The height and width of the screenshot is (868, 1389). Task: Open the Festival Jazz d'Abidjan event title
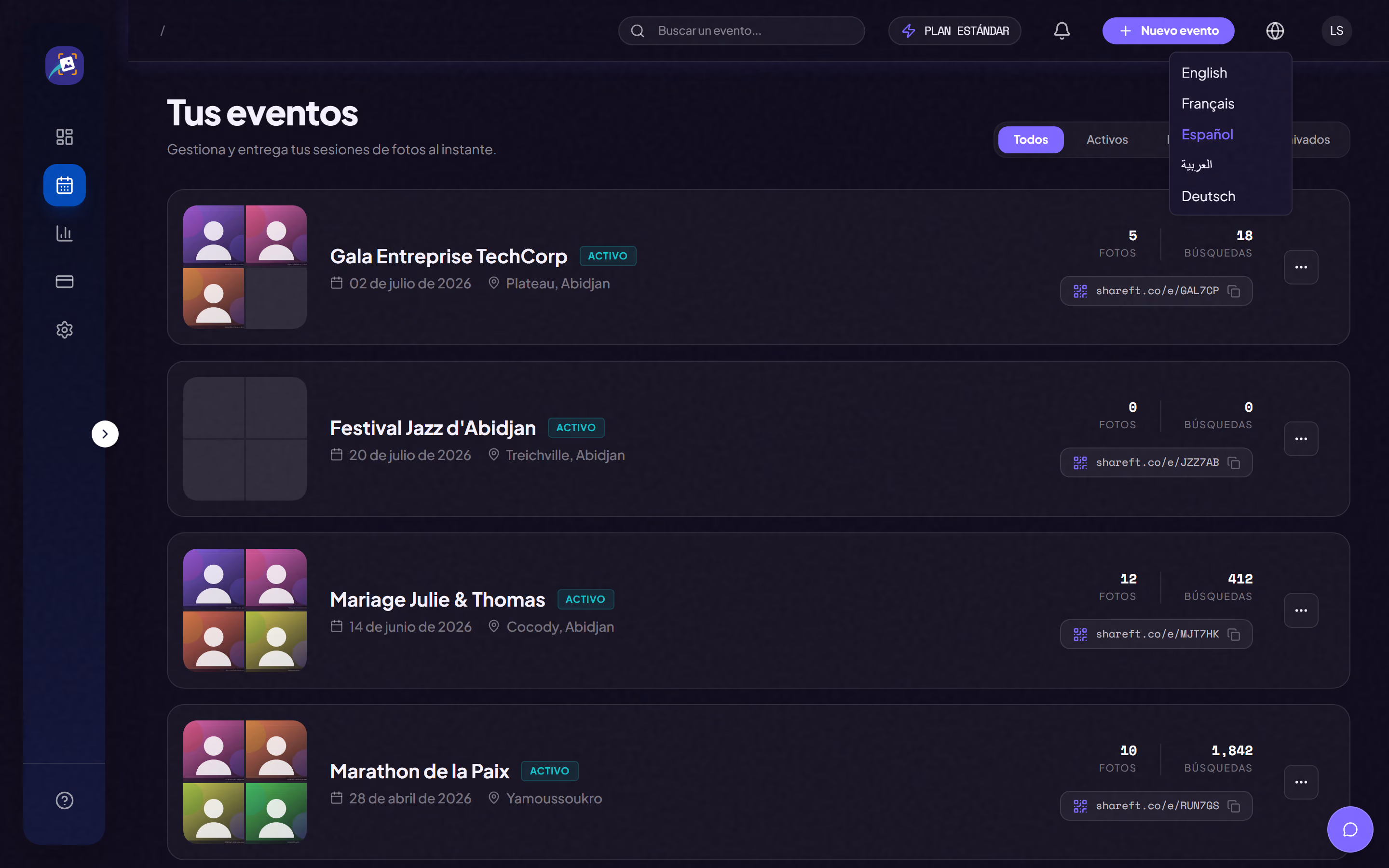pyautogui.click(x=433, y=428)
